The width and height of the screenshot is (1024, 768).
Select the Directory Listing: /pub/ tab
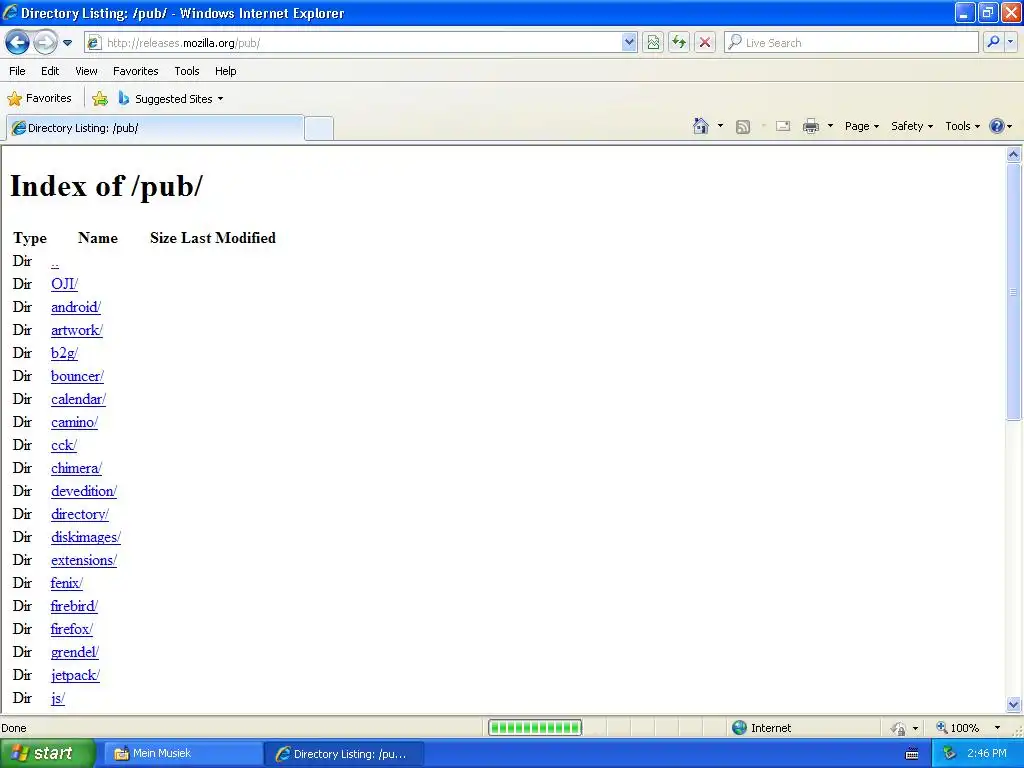155,128
